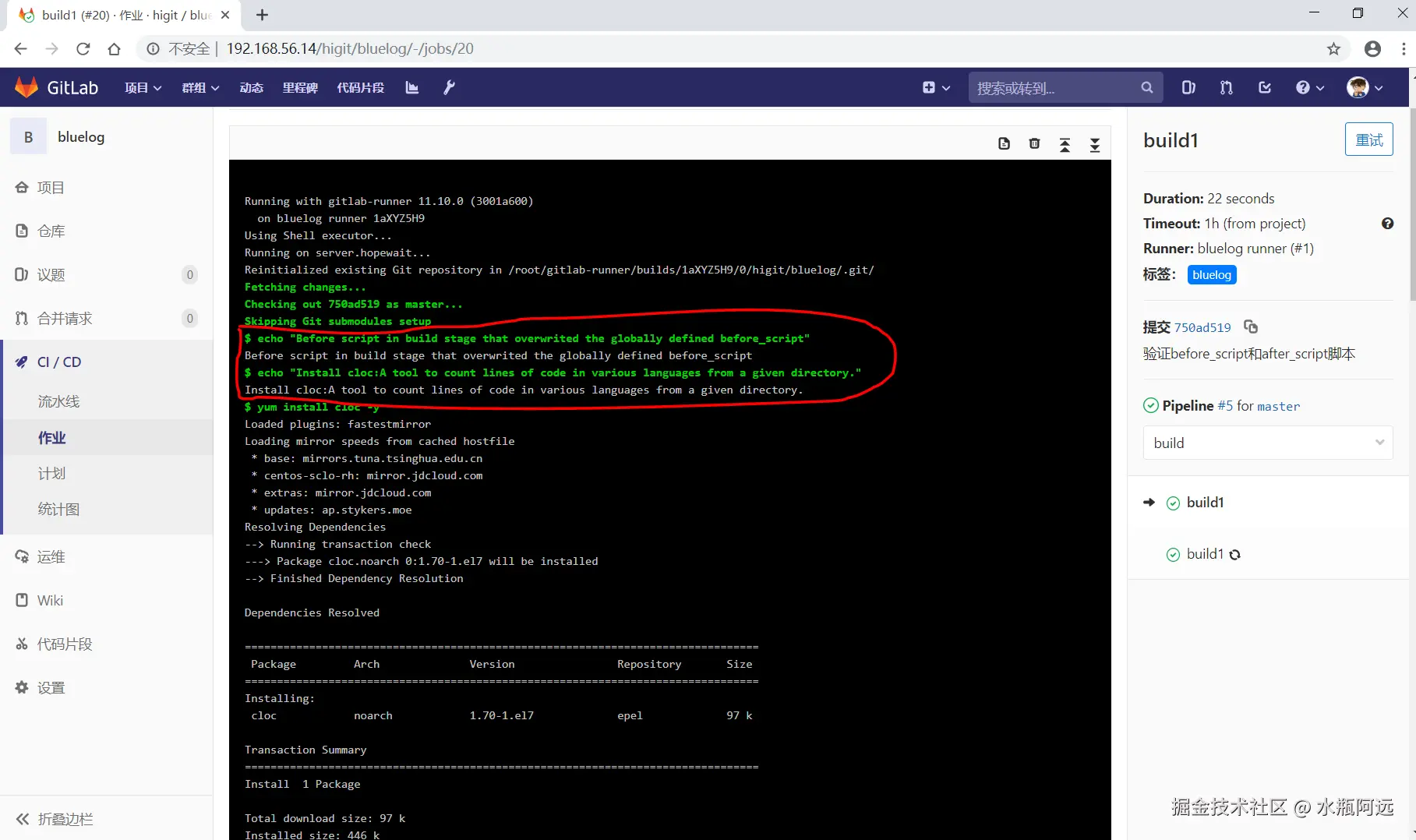Open the todos checkmark icon
The image size is (1416, 840).
coord(1264,87)
